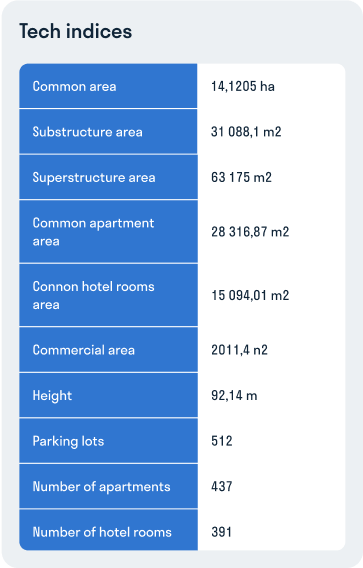Image resolution: width=363 pixels, height=568 pixels.
Task: Select the Commercial area label cell
Action: click(108, 350)
